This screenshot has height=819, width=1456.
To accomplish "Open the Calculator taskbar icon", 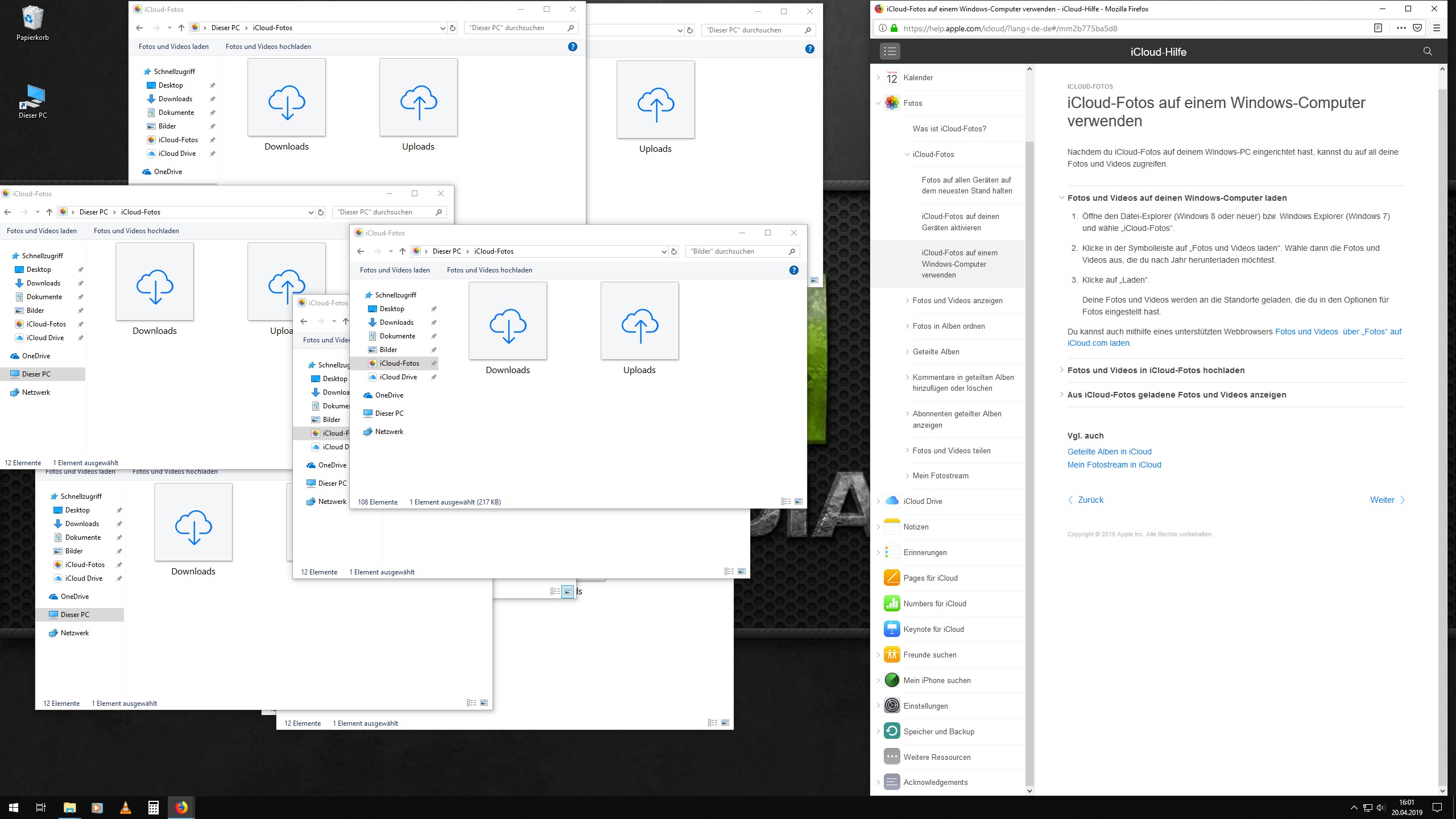I will (154, 808).
